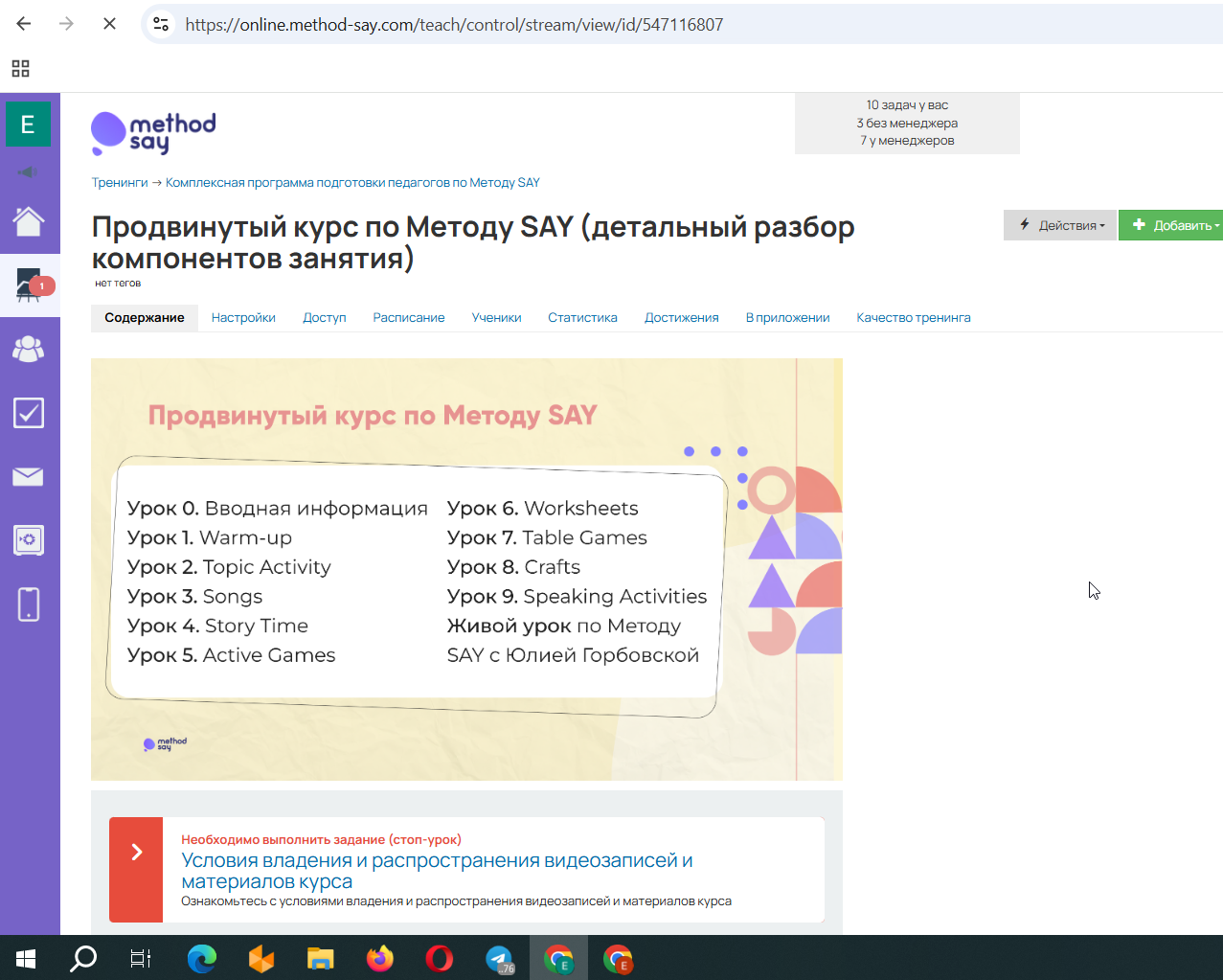Open Комплексная программа подготовки педагогов breadcrumb
Viewport: 1223px width, 980px height.
point(352,182)
